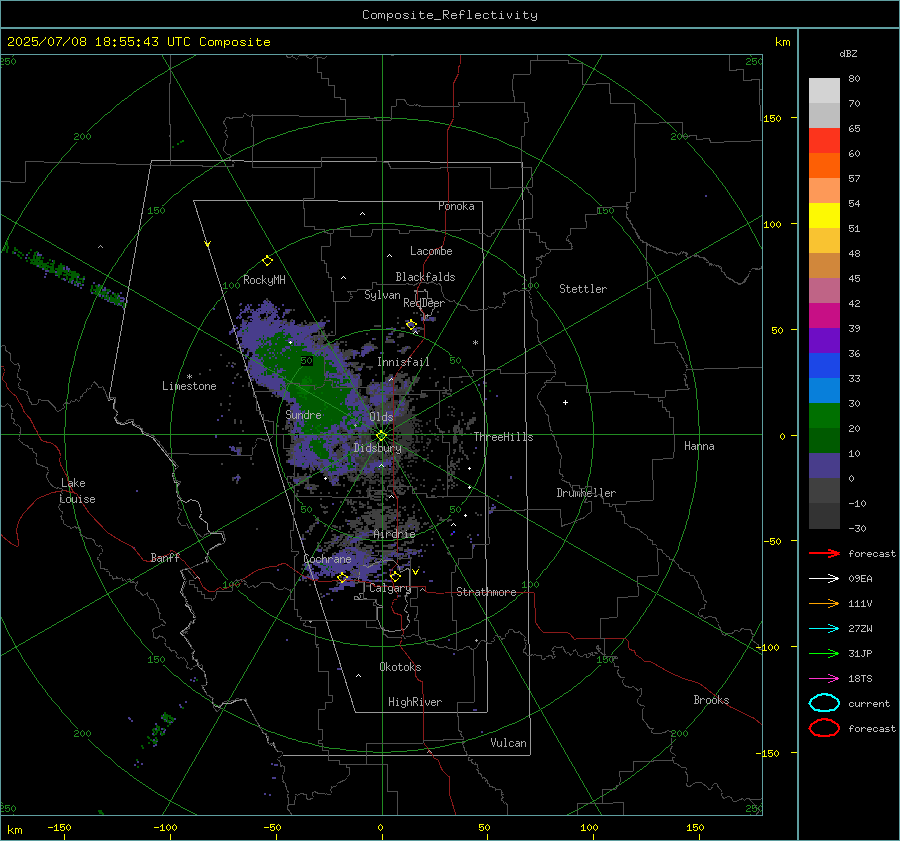900x841 pixels.
Task: Click the Innisfail city label
Action: coord(403,362)
